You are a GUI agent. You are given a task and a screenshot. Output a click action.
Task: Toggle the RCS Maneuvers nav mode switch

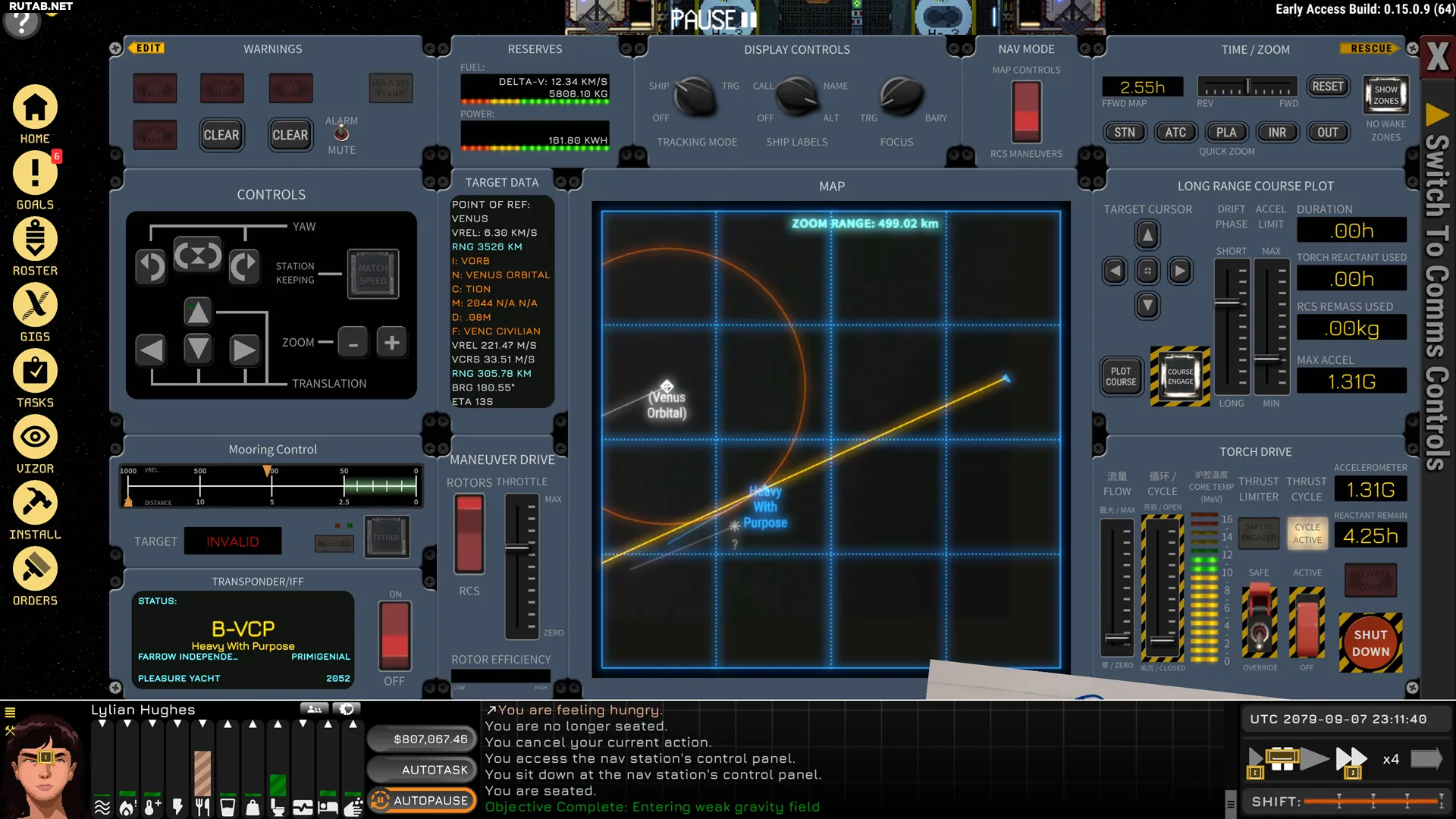[1026, 111]
